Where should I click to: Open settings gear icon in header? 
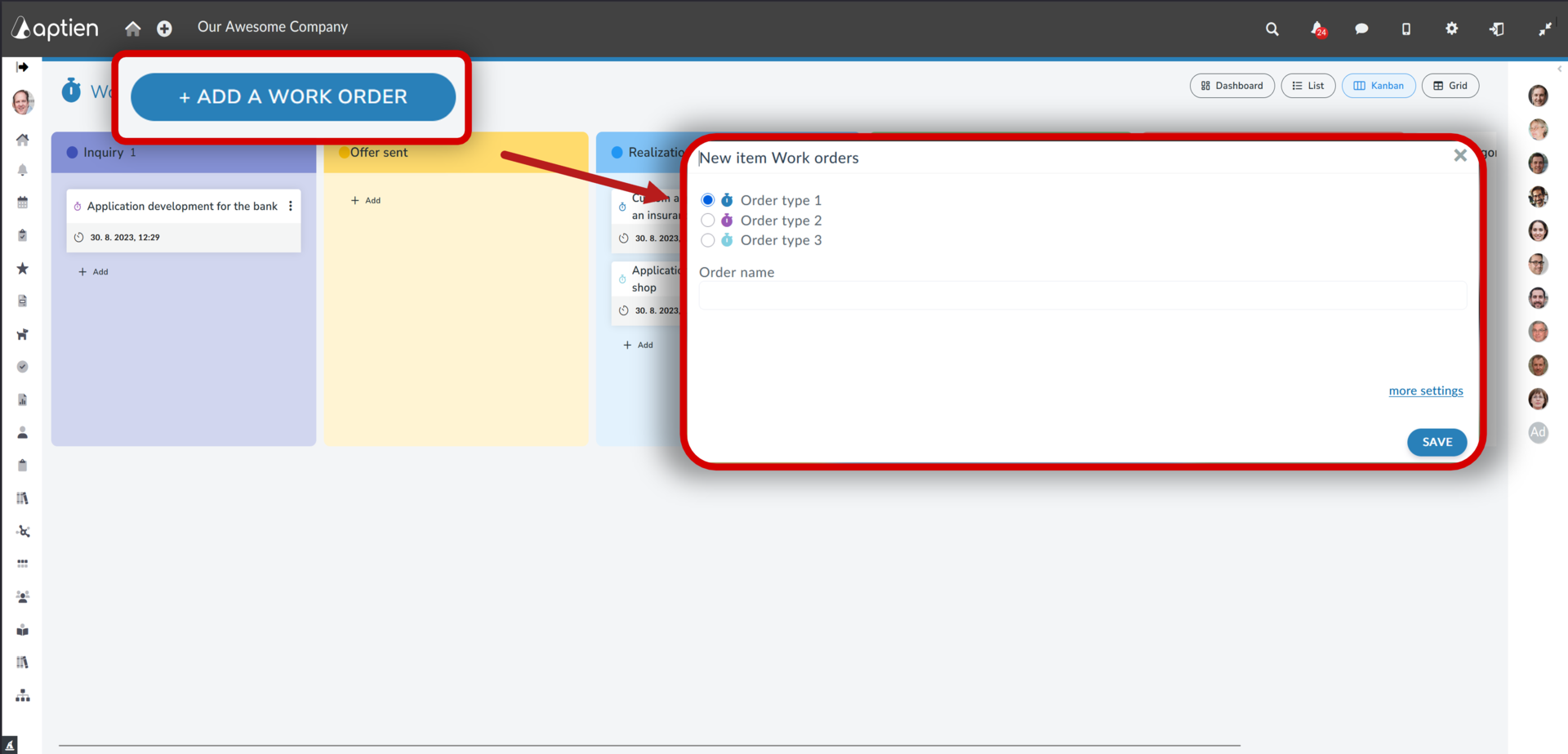click(1451, 29)
